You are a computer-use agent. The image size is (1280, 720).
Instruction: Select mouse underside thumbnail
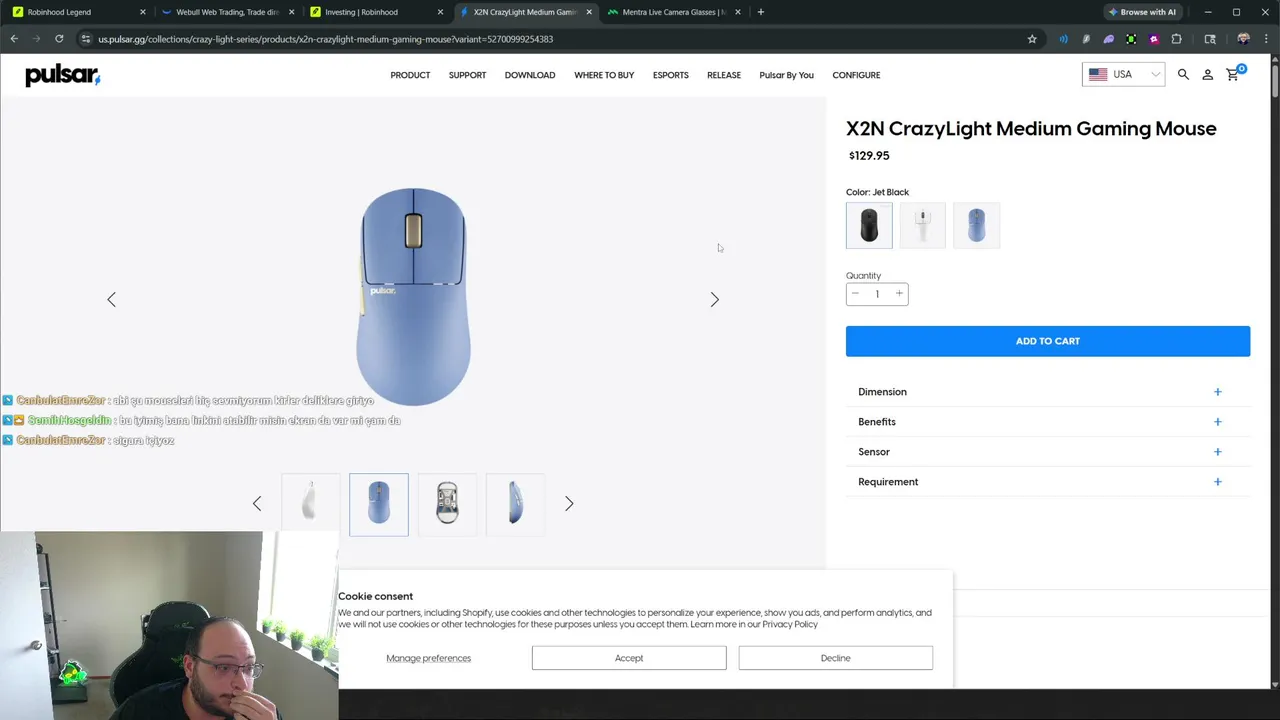[x=447, y=503]
